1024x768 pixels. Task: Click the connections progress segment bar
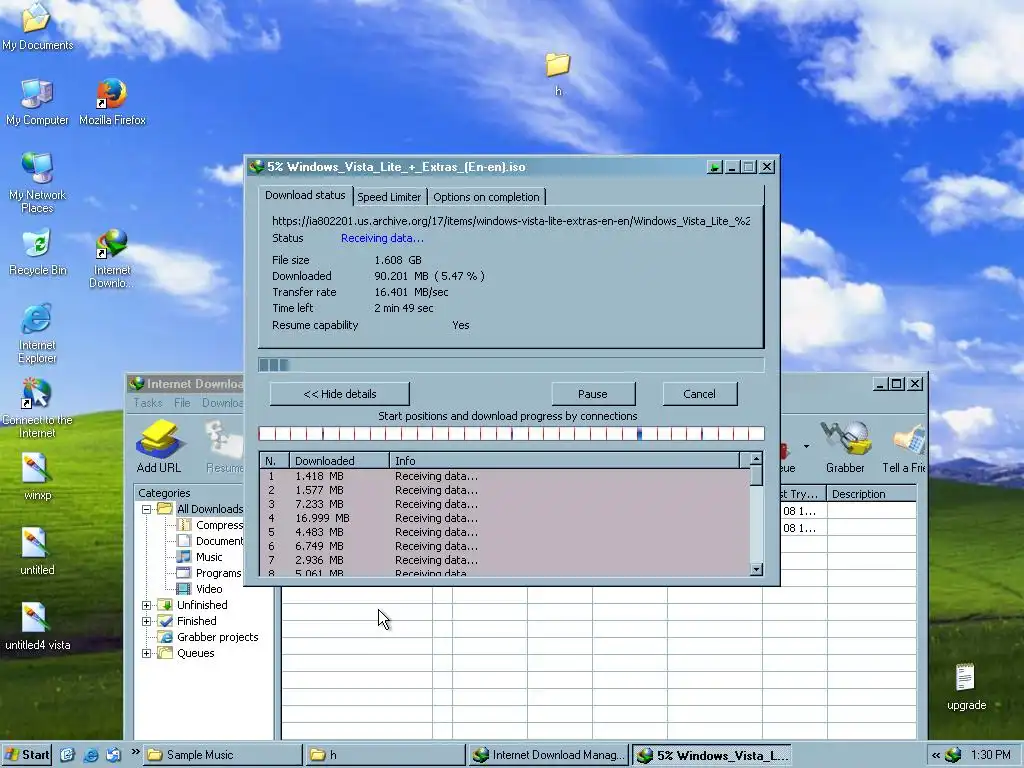pyautogui.click(x=511, y=434)
